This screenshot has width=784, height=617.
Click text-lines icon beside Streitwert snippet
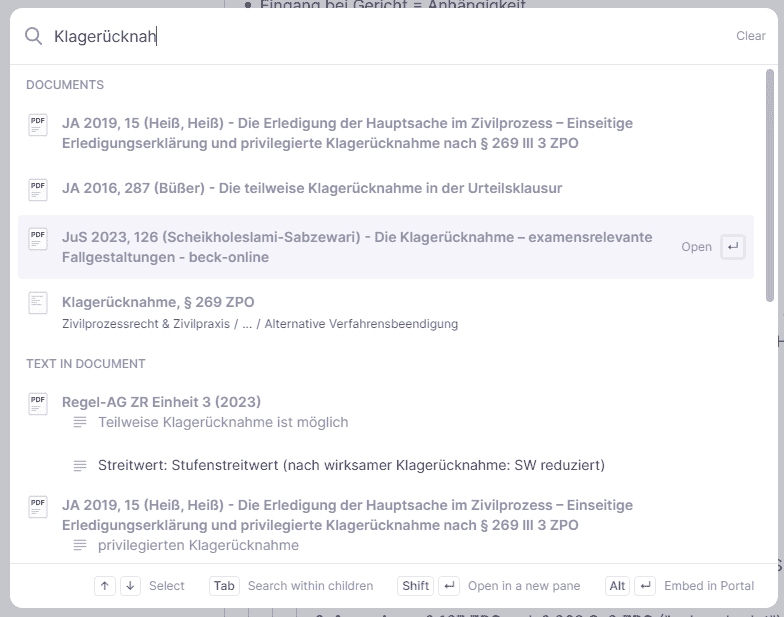pos(80,466)
